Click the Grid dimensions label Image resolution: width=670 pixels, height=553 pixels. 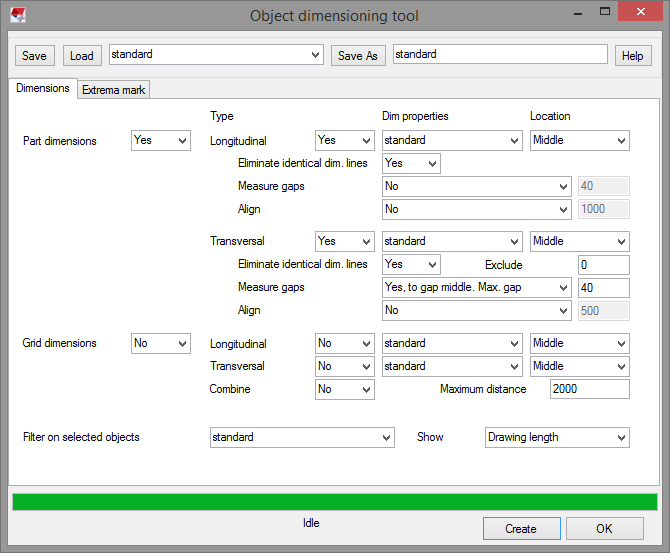tap(59, 343)
